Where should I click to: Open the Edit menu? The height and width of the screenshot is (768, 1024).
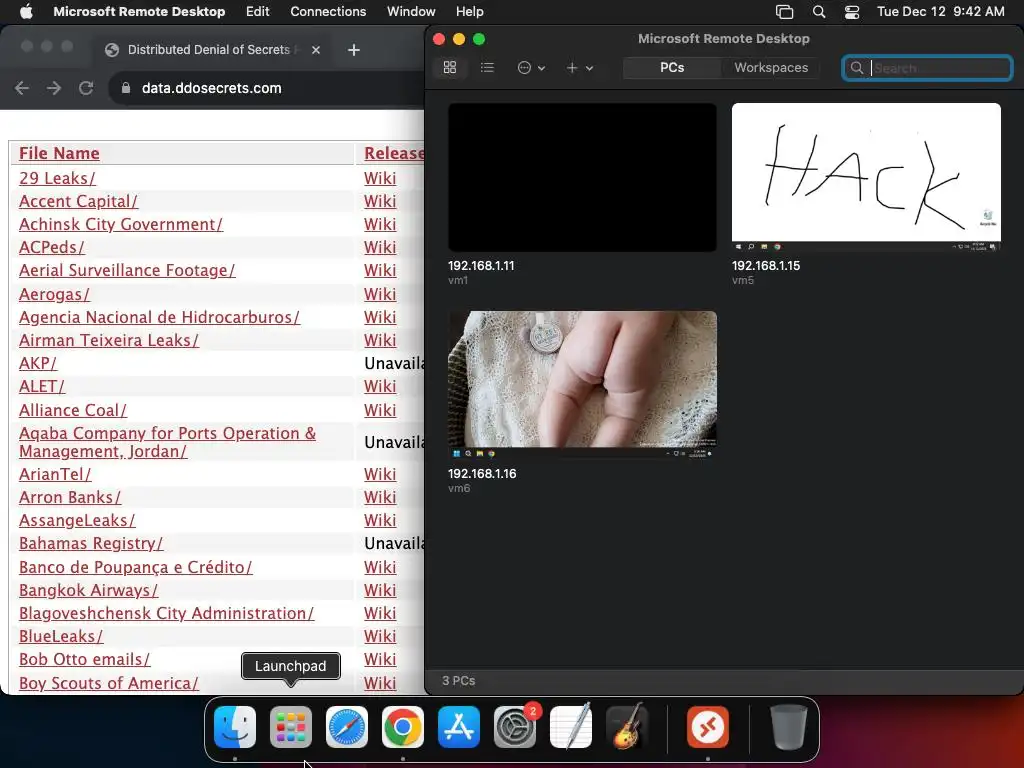257,11
